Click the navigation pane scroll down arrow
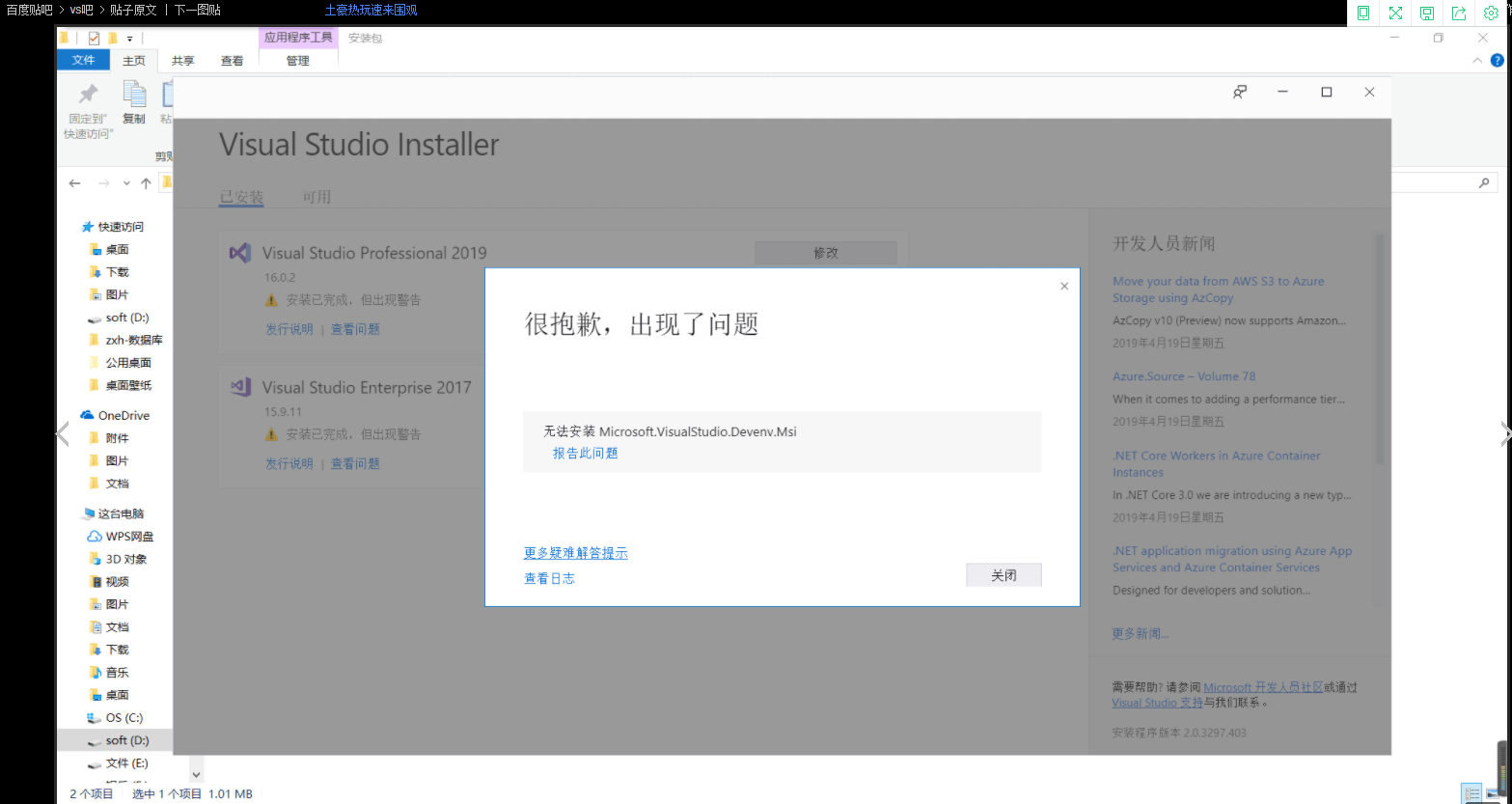Screen dimensions: 1512x804 click(196, 774)
